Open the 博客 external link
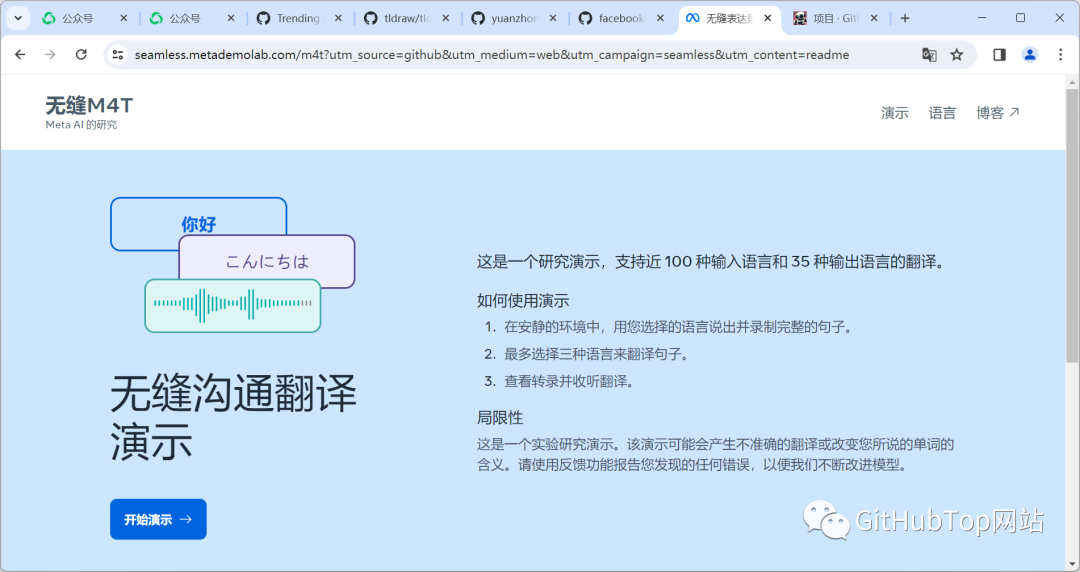 click(997, 113)
